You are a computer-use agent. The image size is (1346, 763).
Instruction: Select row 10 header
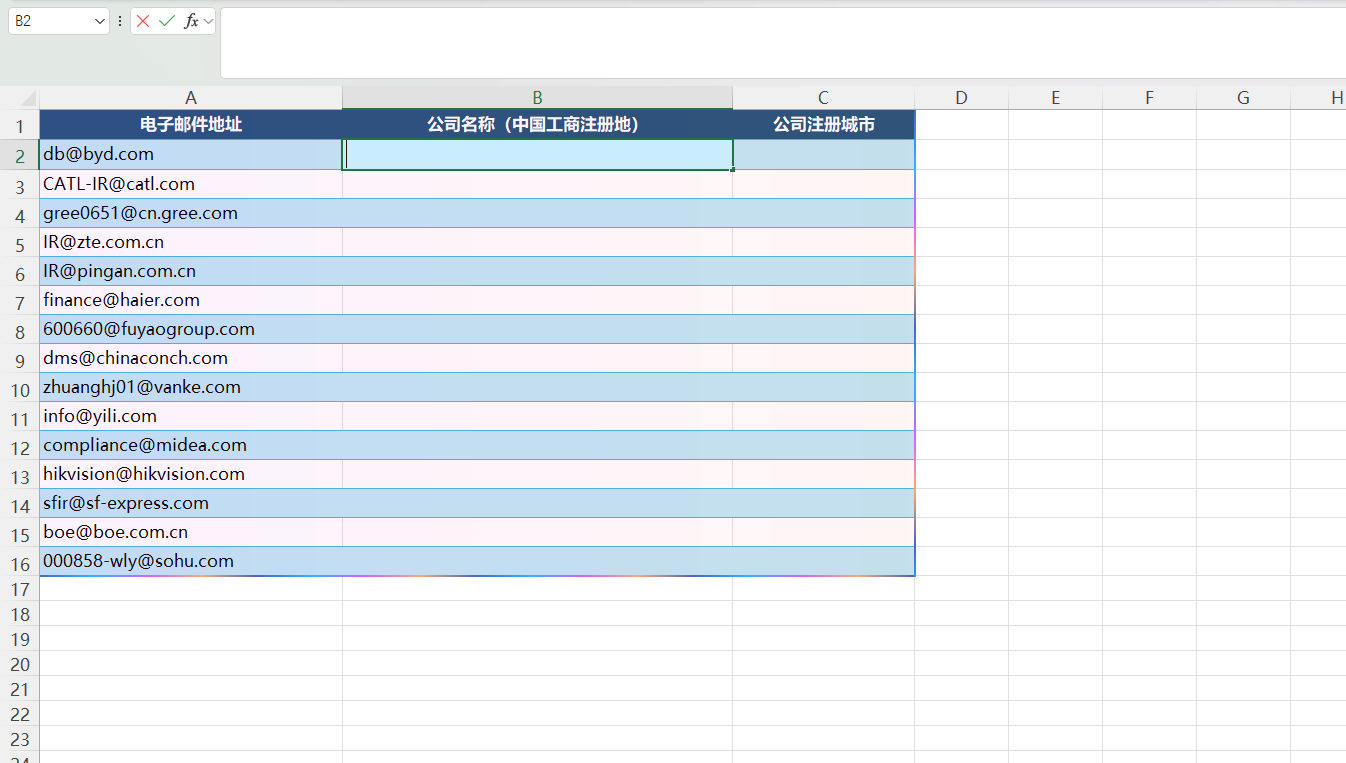[19, 387]
